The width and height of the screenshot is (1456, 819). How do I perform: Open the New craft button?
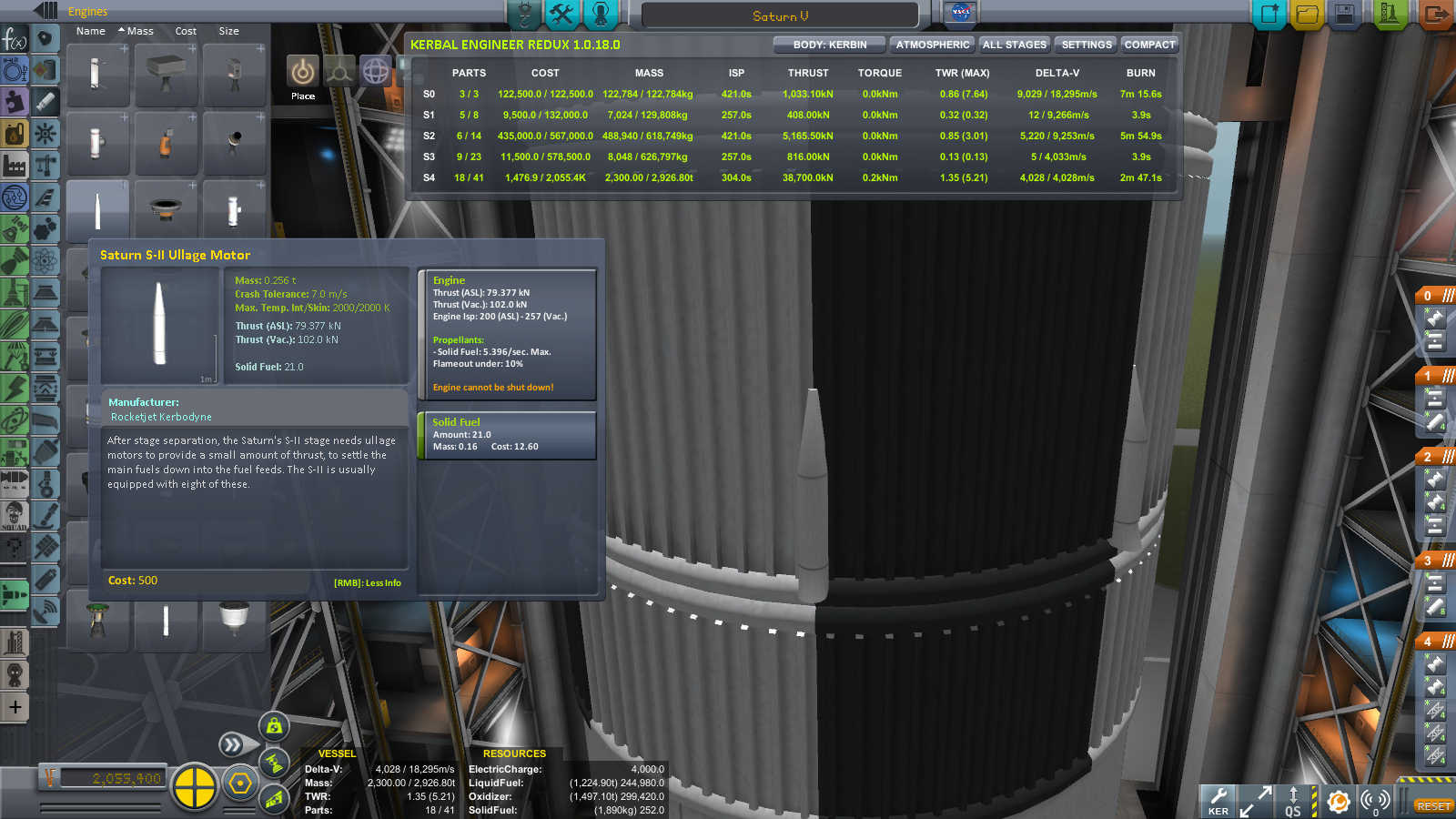(1268, 15)
